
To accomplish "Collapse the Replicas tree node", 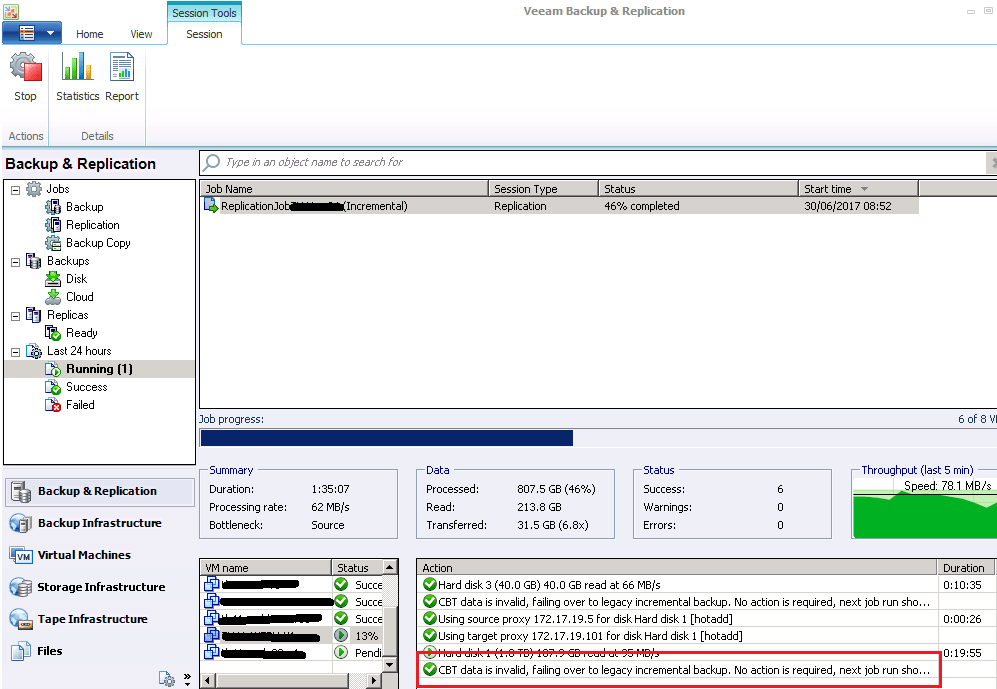I will click(x=15, y=316).
